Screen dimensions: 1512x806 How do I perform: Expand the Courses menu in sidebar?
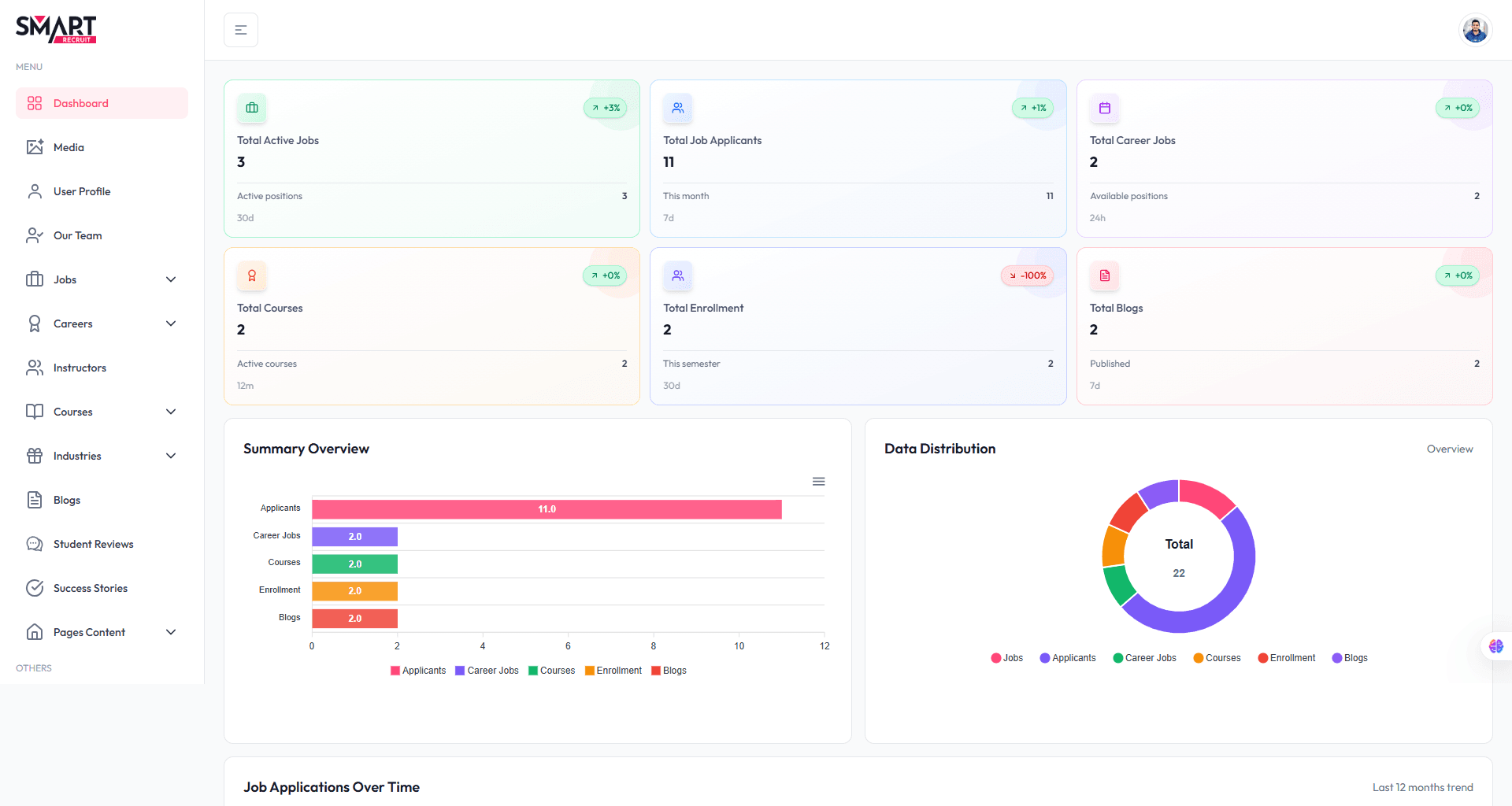point(171,411)
